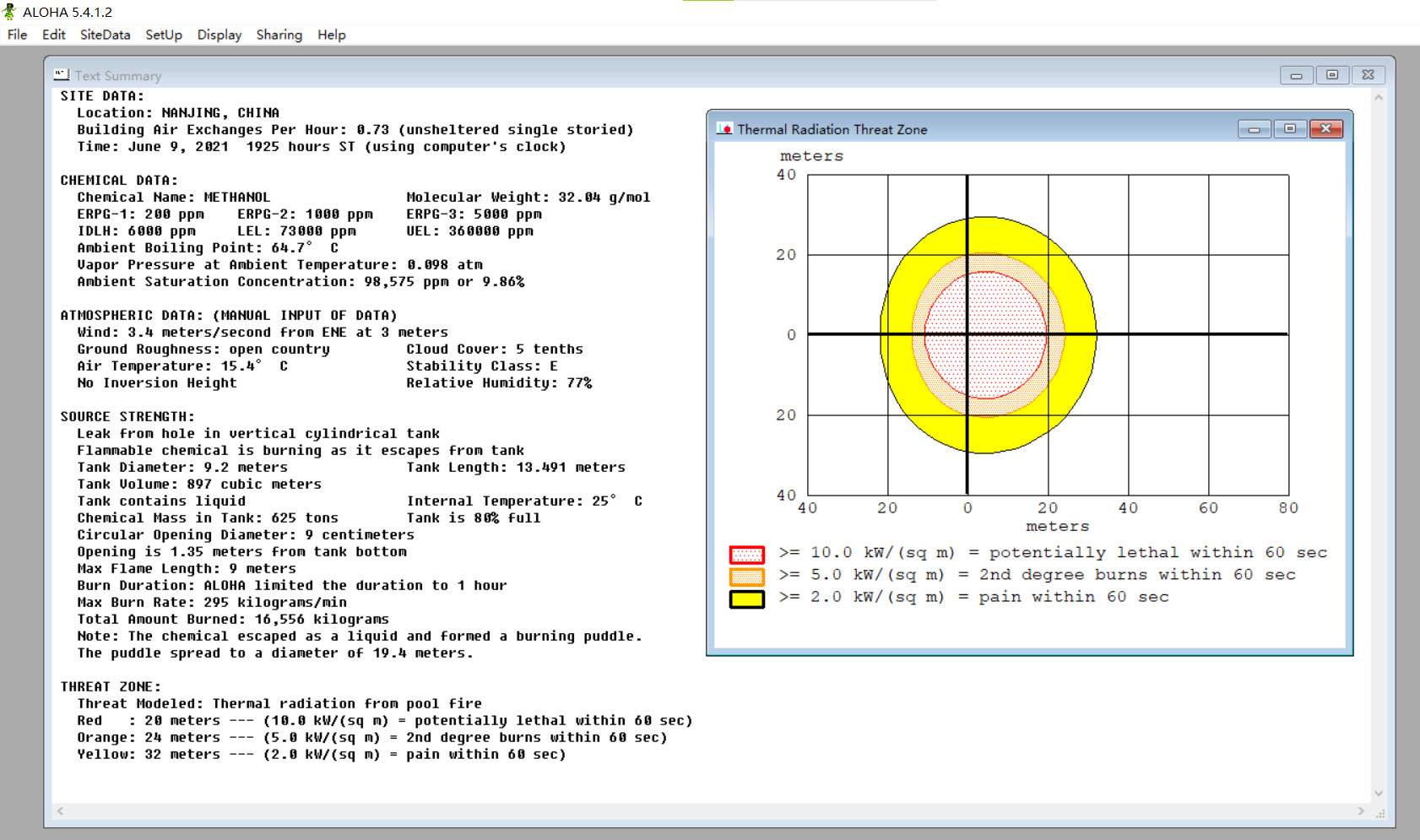Click the Text Summary window title
The image size is (1420, 840).
tap(117, 76)
